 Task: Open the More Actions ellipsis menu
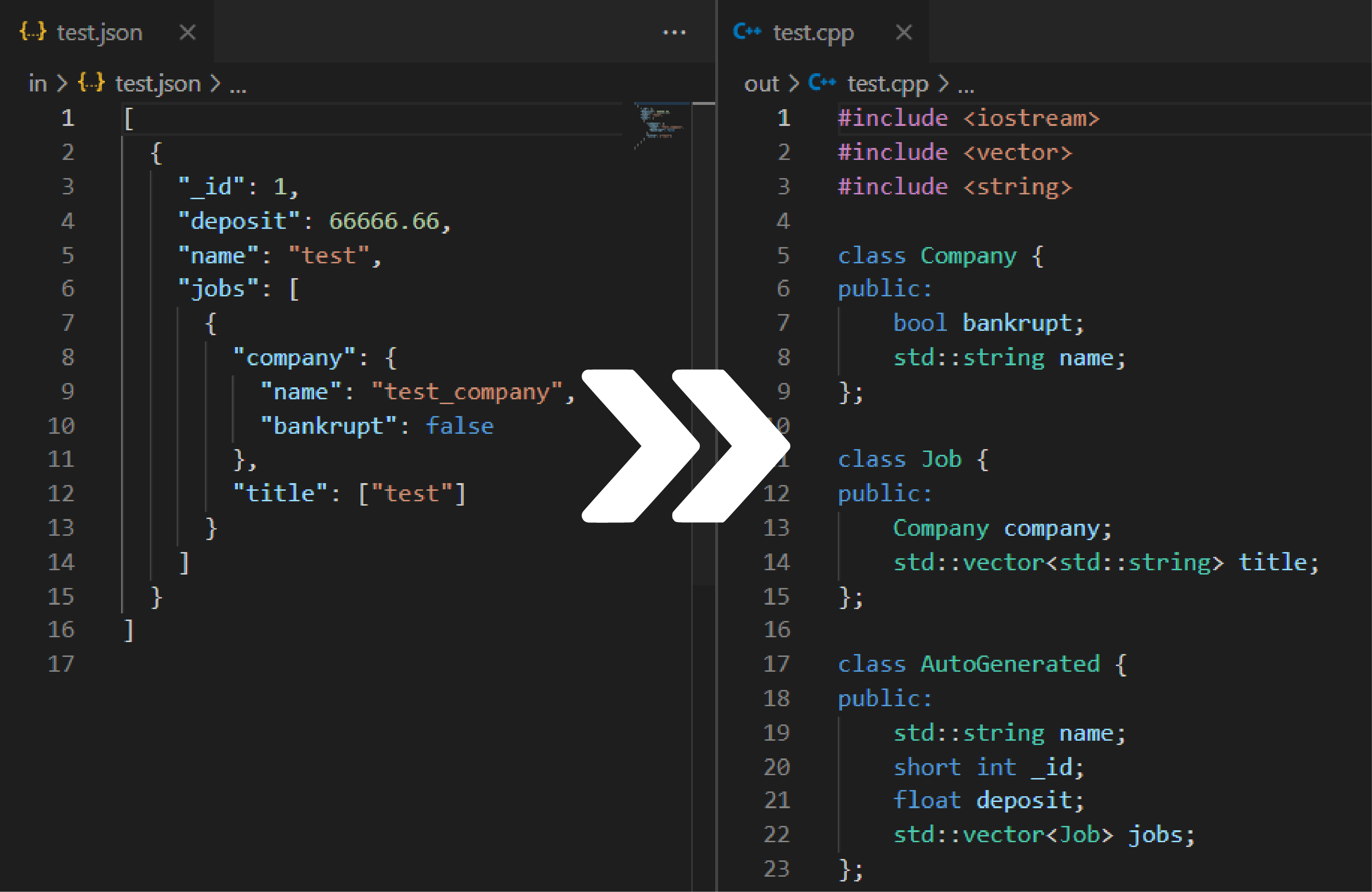coord(674,33)
